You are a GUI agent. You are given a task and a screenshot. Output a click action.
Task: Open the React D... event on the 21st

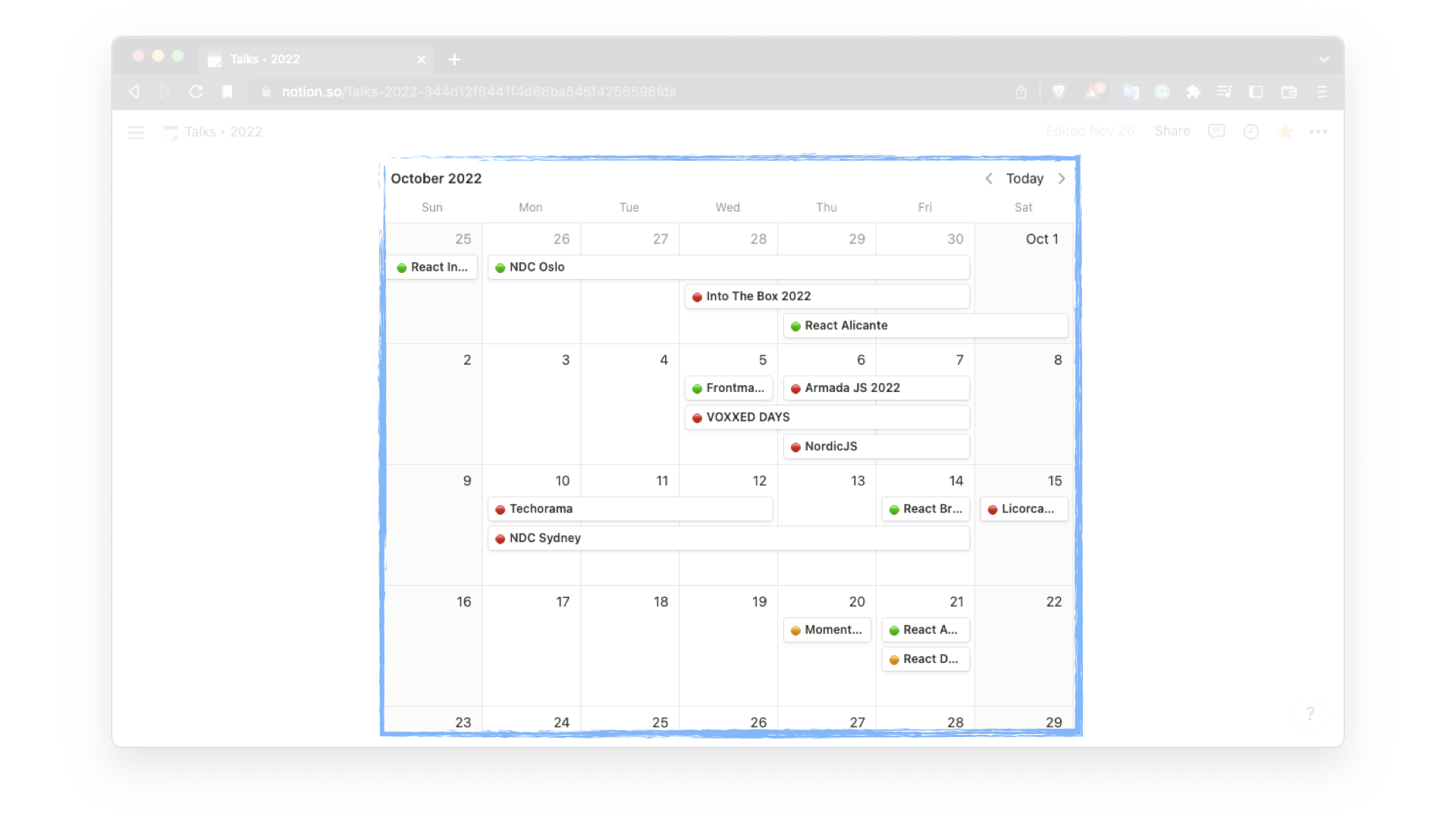[x=925, y=659]
